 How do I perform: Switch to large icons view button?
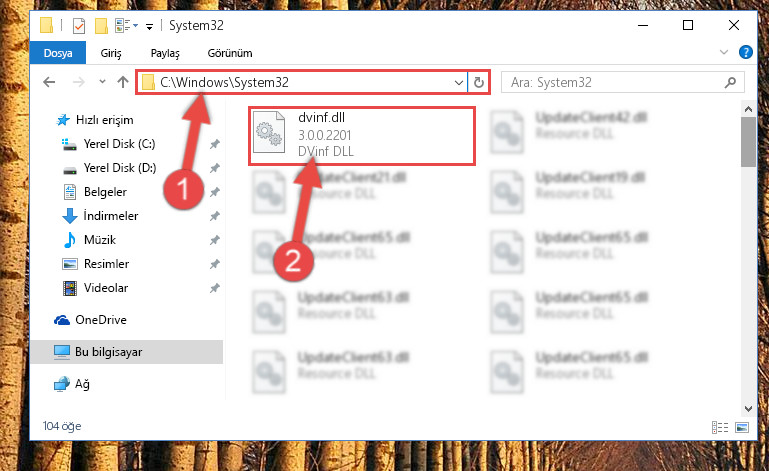pyautogui.click(x=742, y=427)
